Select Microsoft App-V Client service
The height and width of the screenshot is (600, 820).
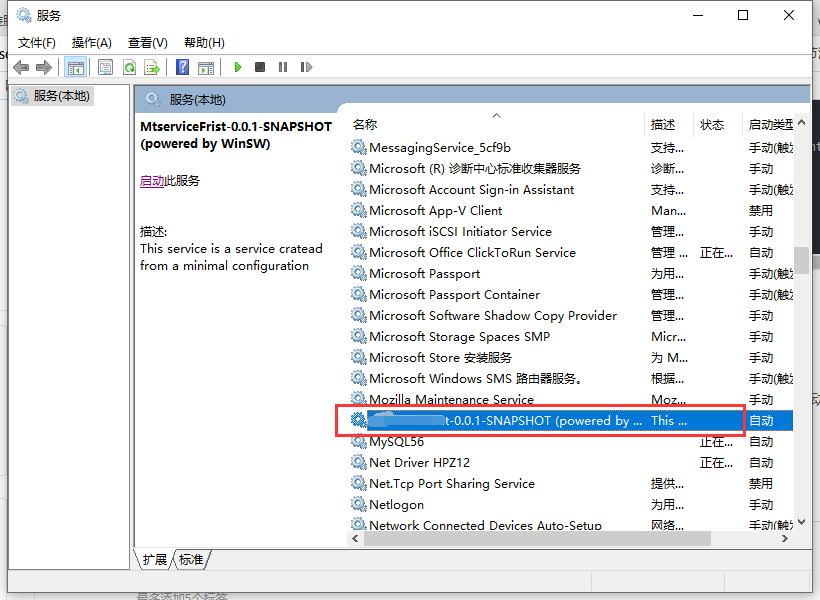(x=571, y=211)
